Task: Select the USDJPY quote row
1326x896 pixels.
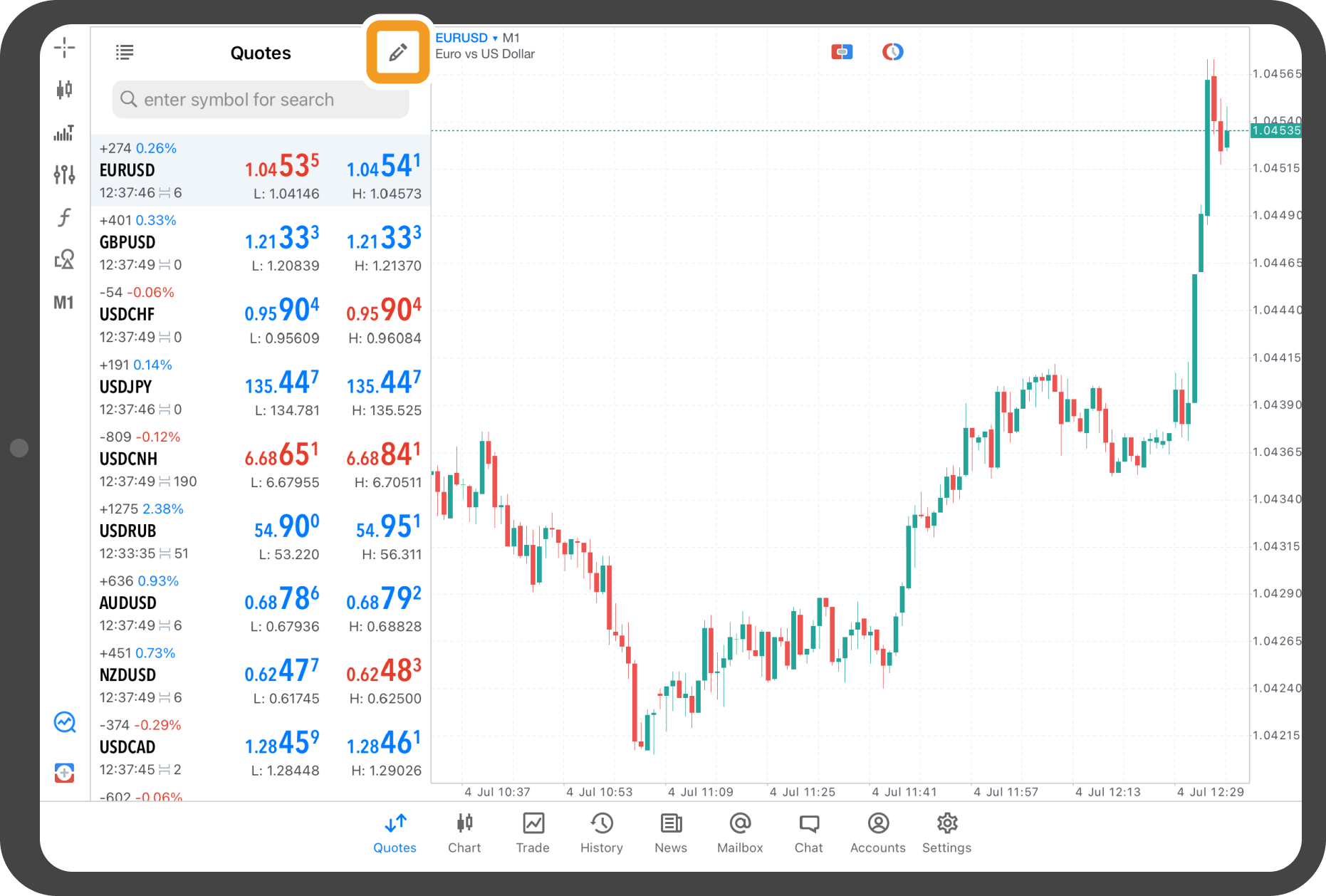Action: [261, 387]
